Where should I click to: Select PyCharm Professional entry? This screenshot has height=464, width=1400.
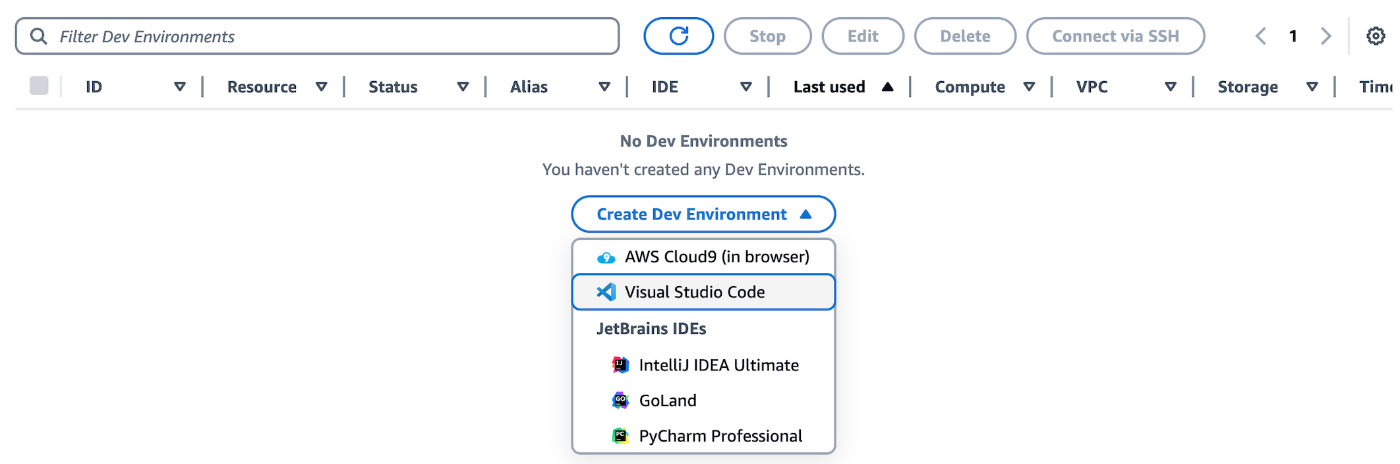pyautogui.click(x=703, y=436)
